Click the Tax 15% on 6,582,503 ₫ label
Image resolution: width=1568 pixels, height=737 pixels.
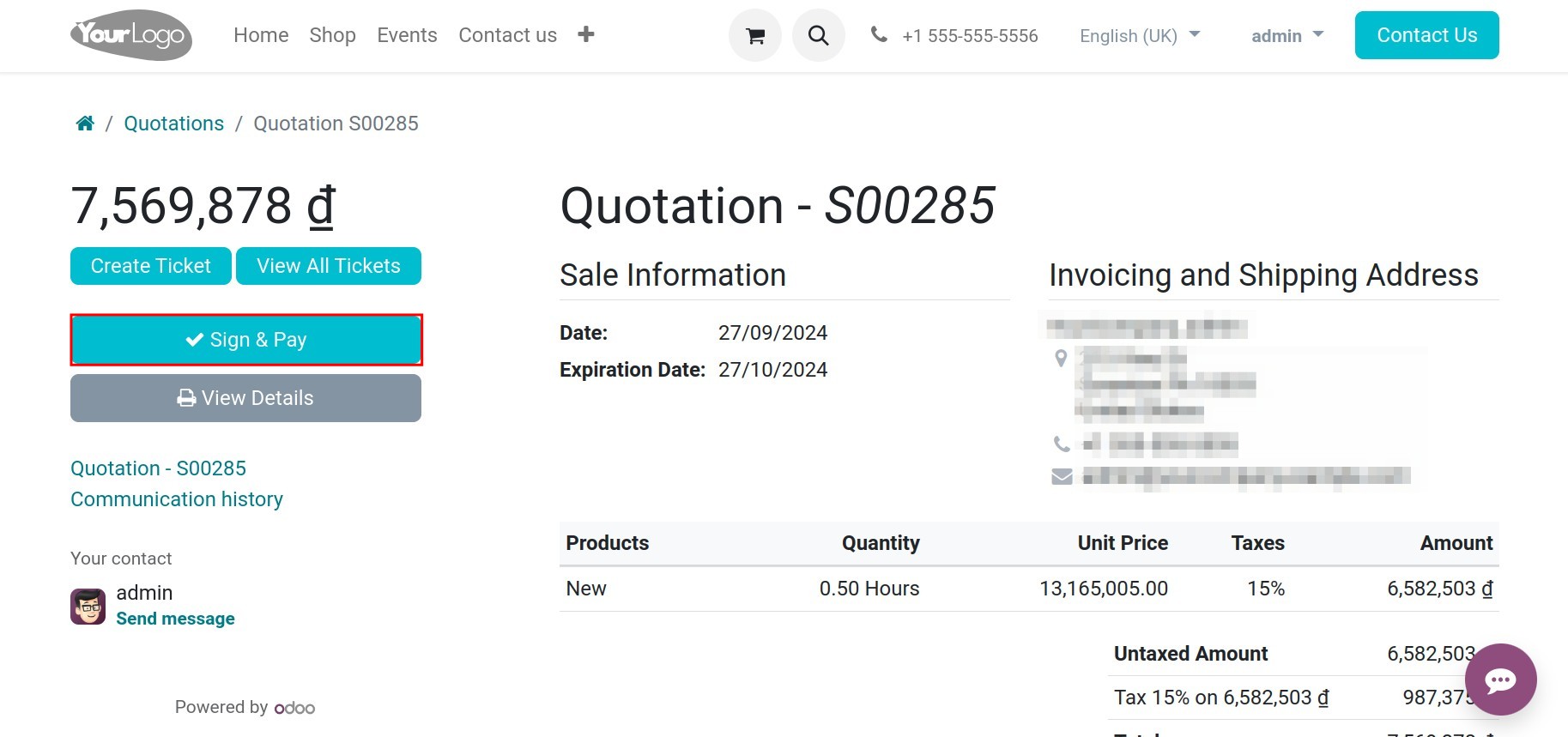tap(1221, 698)
